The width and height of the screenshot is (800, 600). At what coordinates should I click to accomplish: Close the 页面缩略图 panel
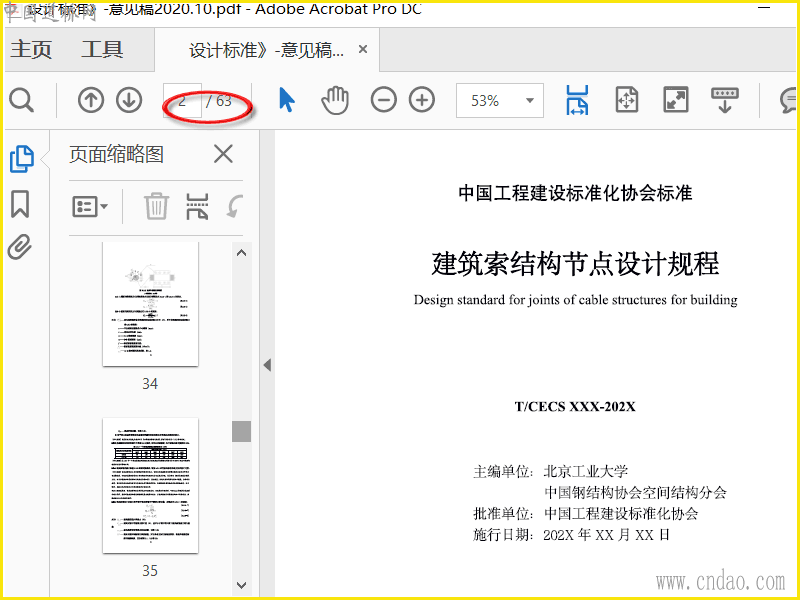[x=223, y=154]
